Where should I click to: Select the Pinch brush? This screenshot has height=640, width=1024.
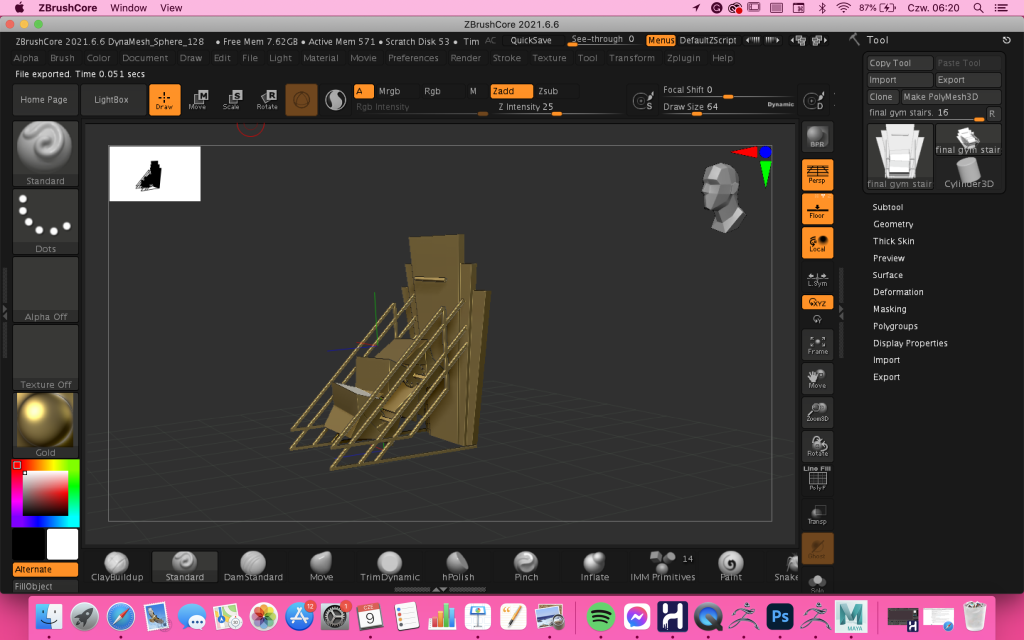[x=526, y=566]
